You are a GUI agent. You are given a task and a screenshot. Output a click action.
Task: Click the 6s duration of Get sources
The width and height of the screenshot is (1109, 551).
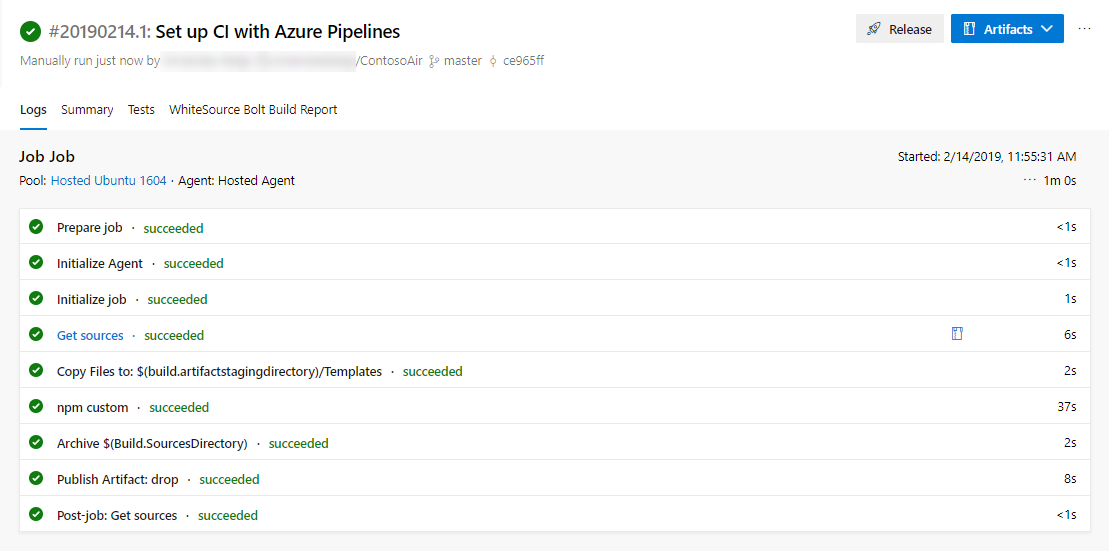pos(1069,335)
